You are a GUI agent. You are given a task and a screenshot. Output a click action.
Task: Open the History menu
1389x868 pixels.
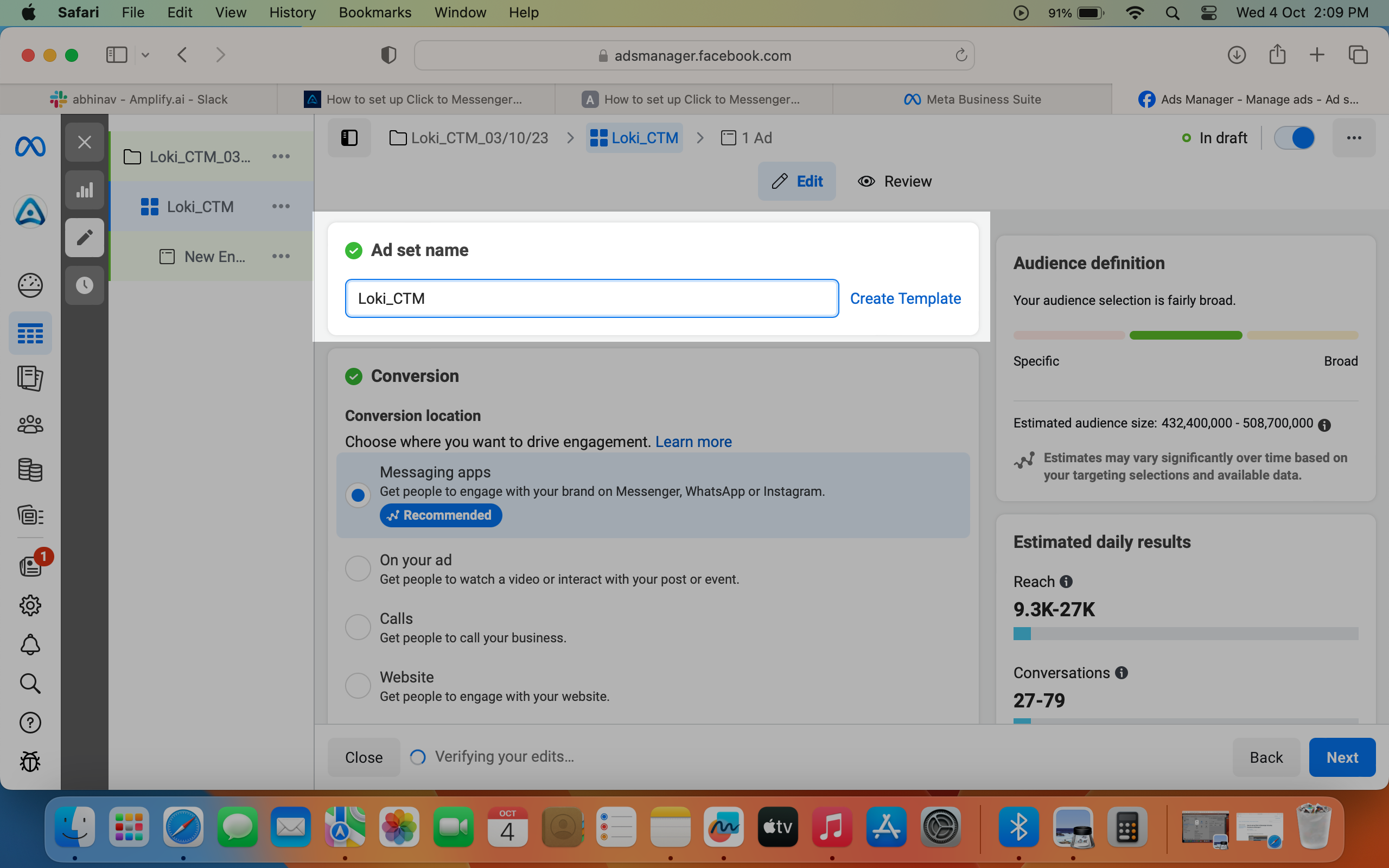292,12
